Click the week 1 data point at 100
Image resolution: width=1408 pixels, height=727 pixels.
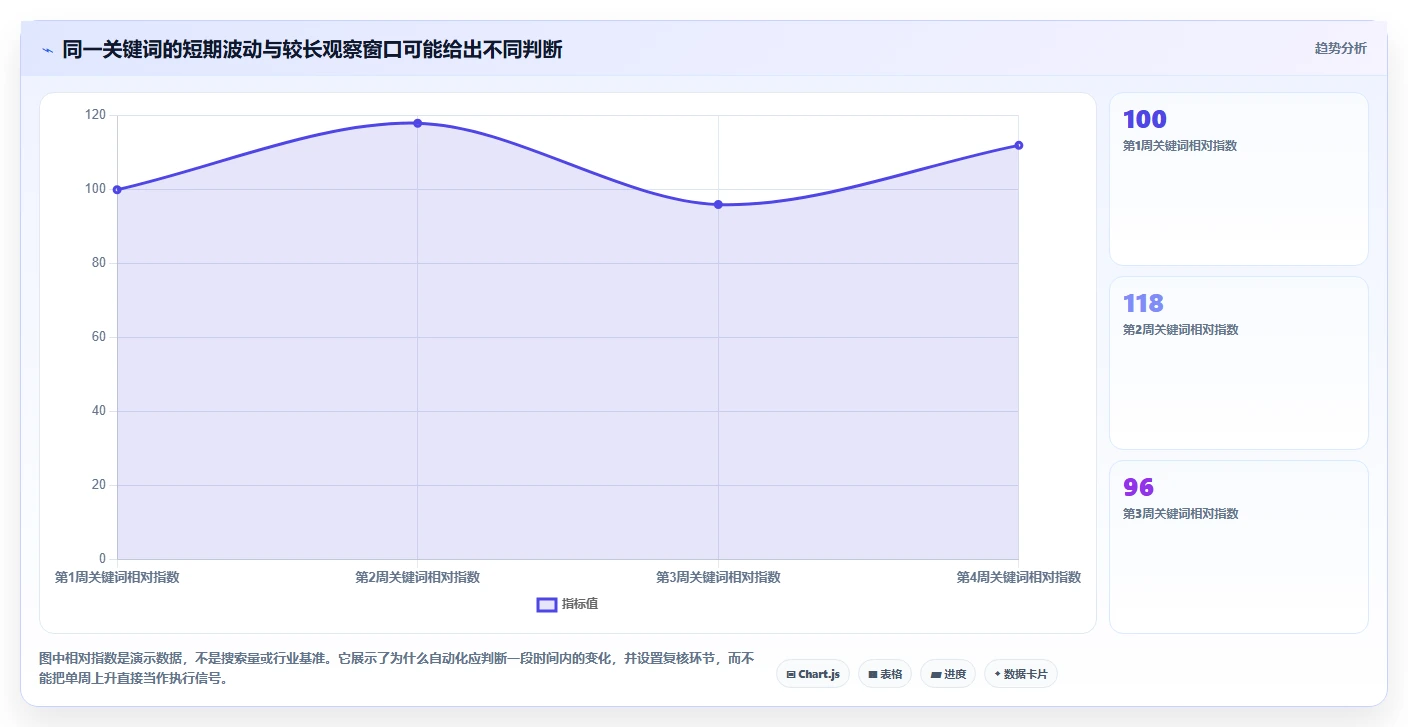(x=117, y=189)
